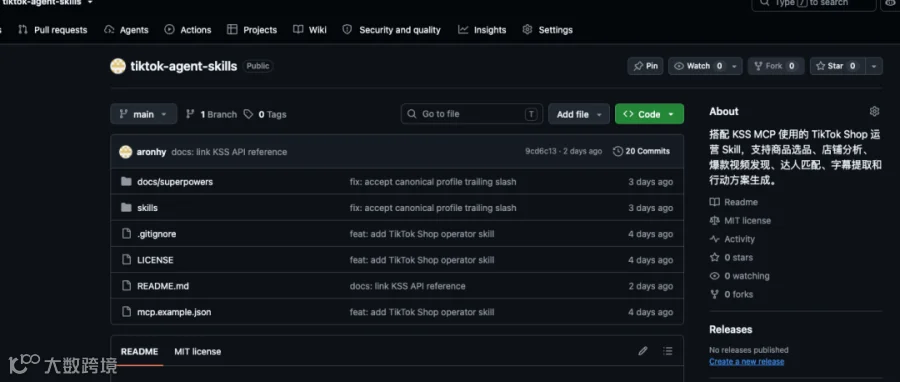View the 0 forks link
The height and width of the screenshot is (382, 900).
(731, 294)
